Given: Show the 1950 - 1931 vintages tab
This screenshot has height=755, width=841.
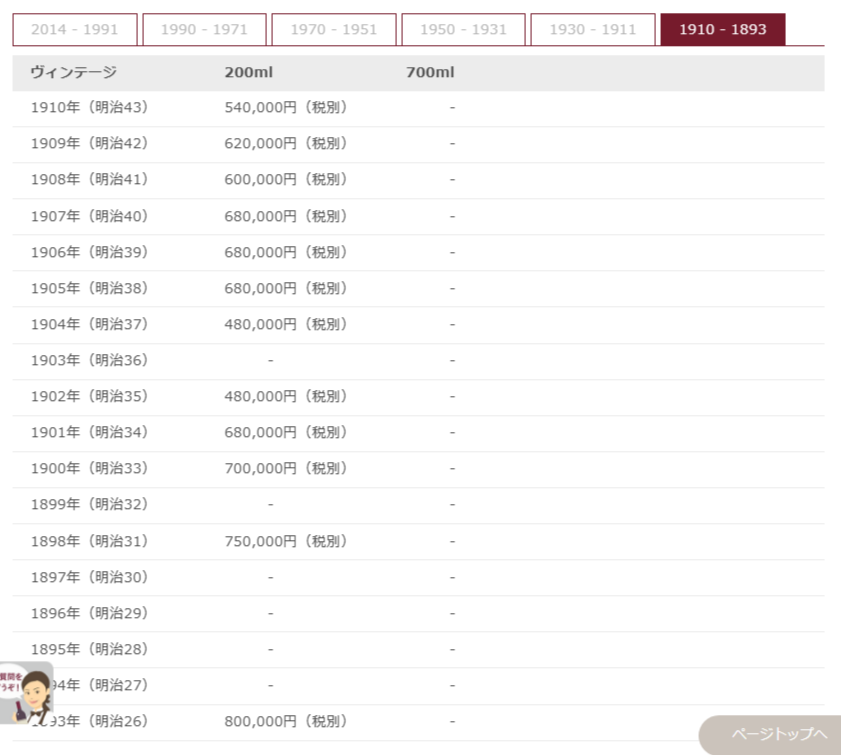Looking at the screenshot, I should click(463, 30).
